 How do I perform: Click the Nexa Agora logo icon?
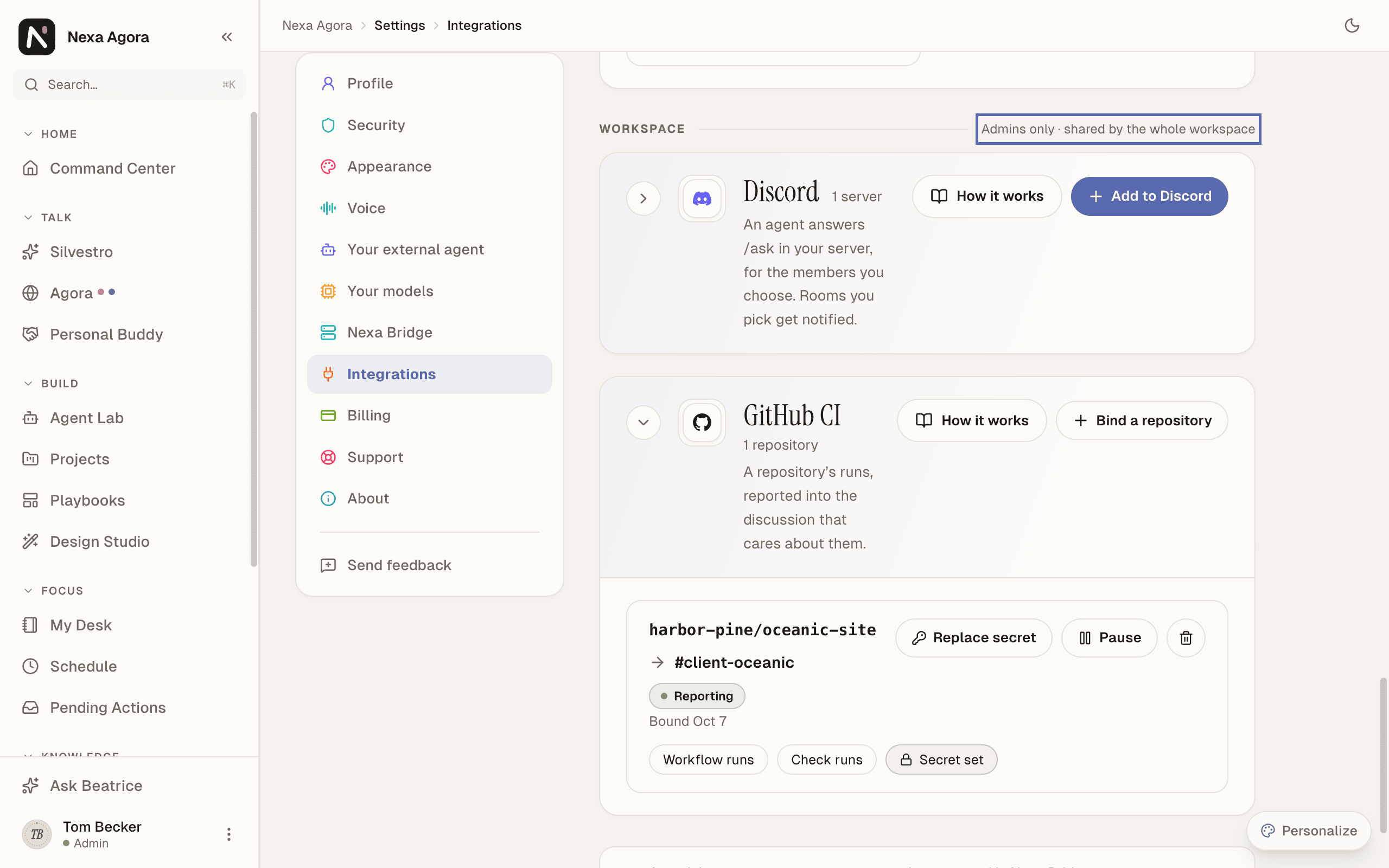[x=37, y=37]
